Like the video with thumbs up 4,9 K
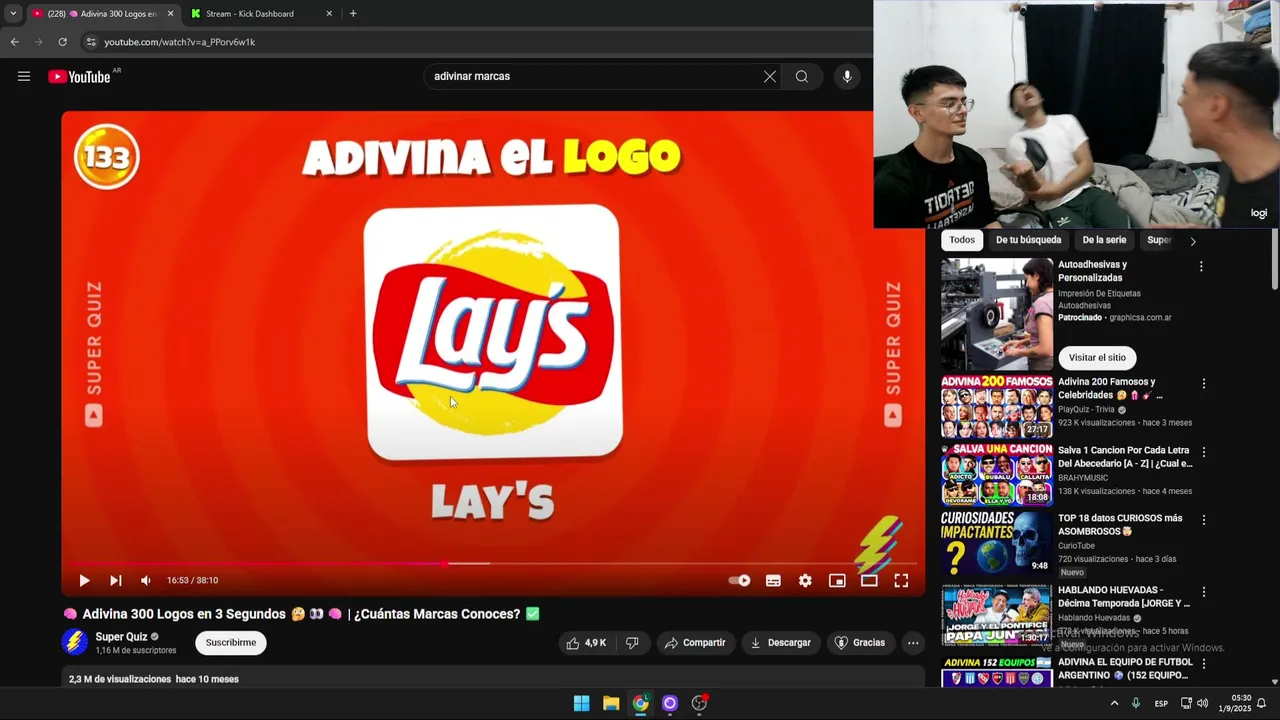Viewport: 1280px width, 720px height. click(x=586, y=643)
